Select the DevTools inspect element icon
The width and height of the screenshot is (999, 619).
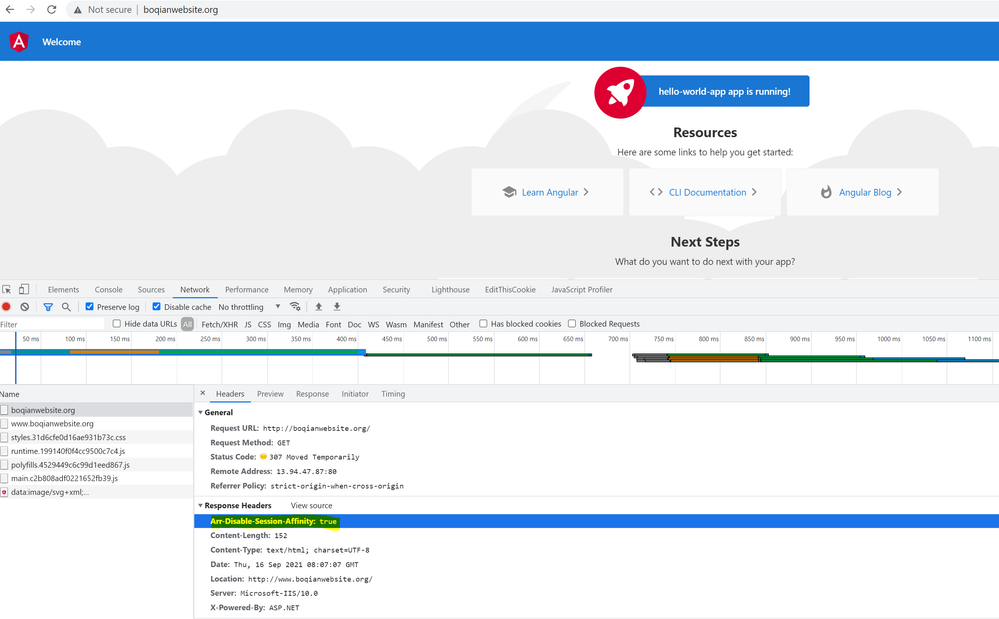pos(6,289)
